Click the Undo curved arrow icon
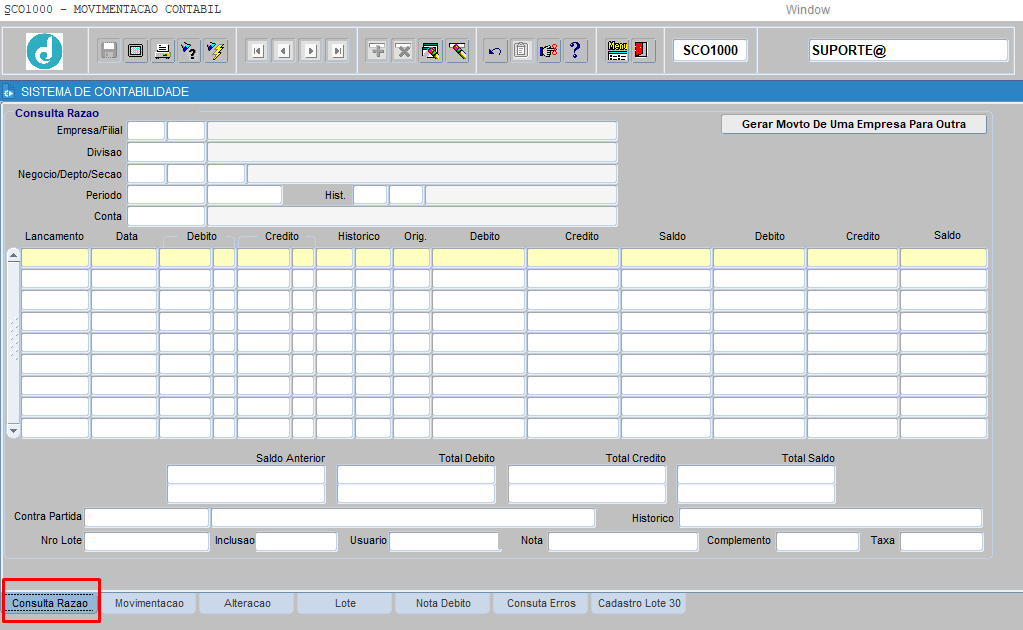This screenshot has height=630, width=1023. click(x=495, y=50)
